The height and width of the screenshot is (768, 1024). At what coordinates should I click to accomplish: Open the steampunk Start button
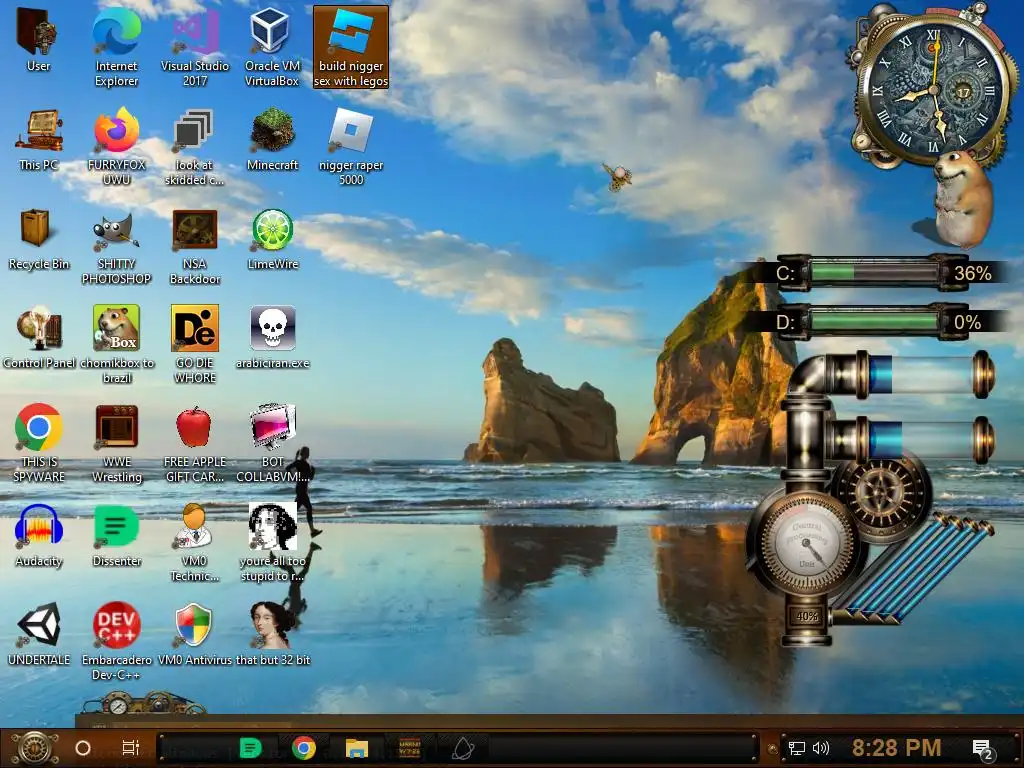[x=34, y=748]
